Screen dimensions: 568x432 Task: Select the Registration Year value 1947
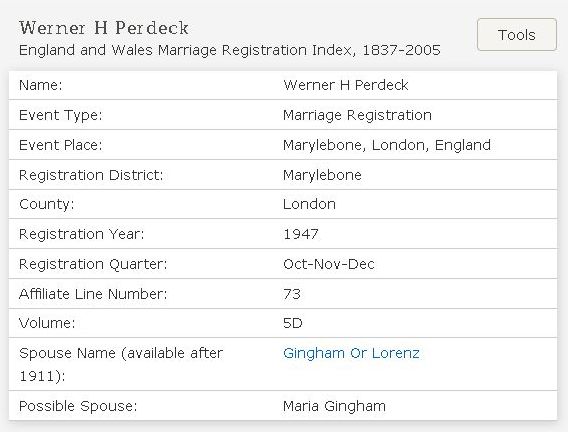(301, 234)
